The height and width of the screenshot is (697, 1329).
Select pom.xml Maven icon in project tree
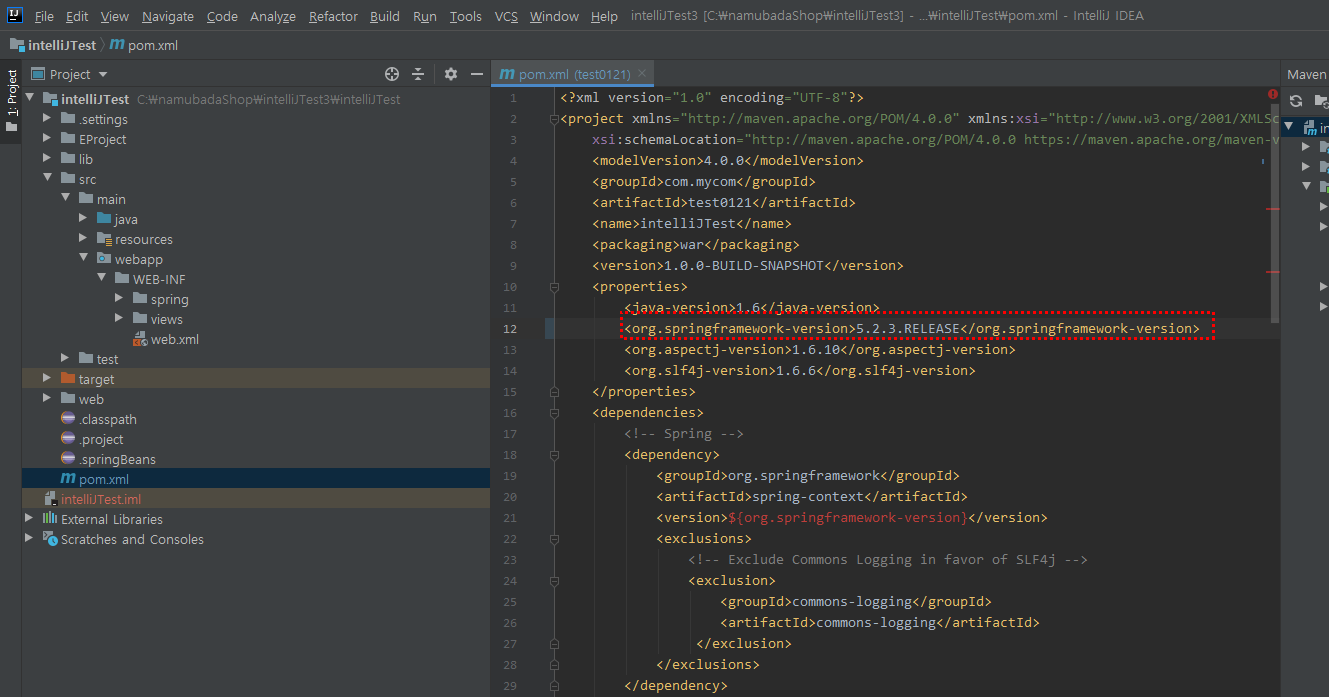pyautogui.click(x=68, y=479)
